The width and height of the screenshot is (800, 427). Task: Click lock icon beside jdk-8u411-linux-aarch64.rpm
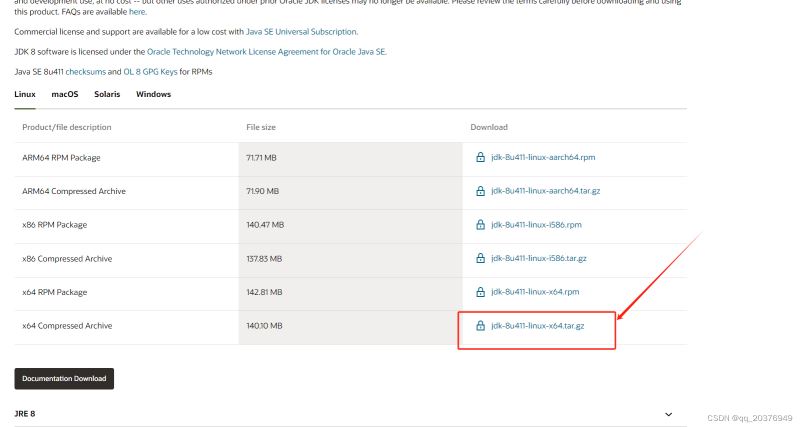point(480,158)
